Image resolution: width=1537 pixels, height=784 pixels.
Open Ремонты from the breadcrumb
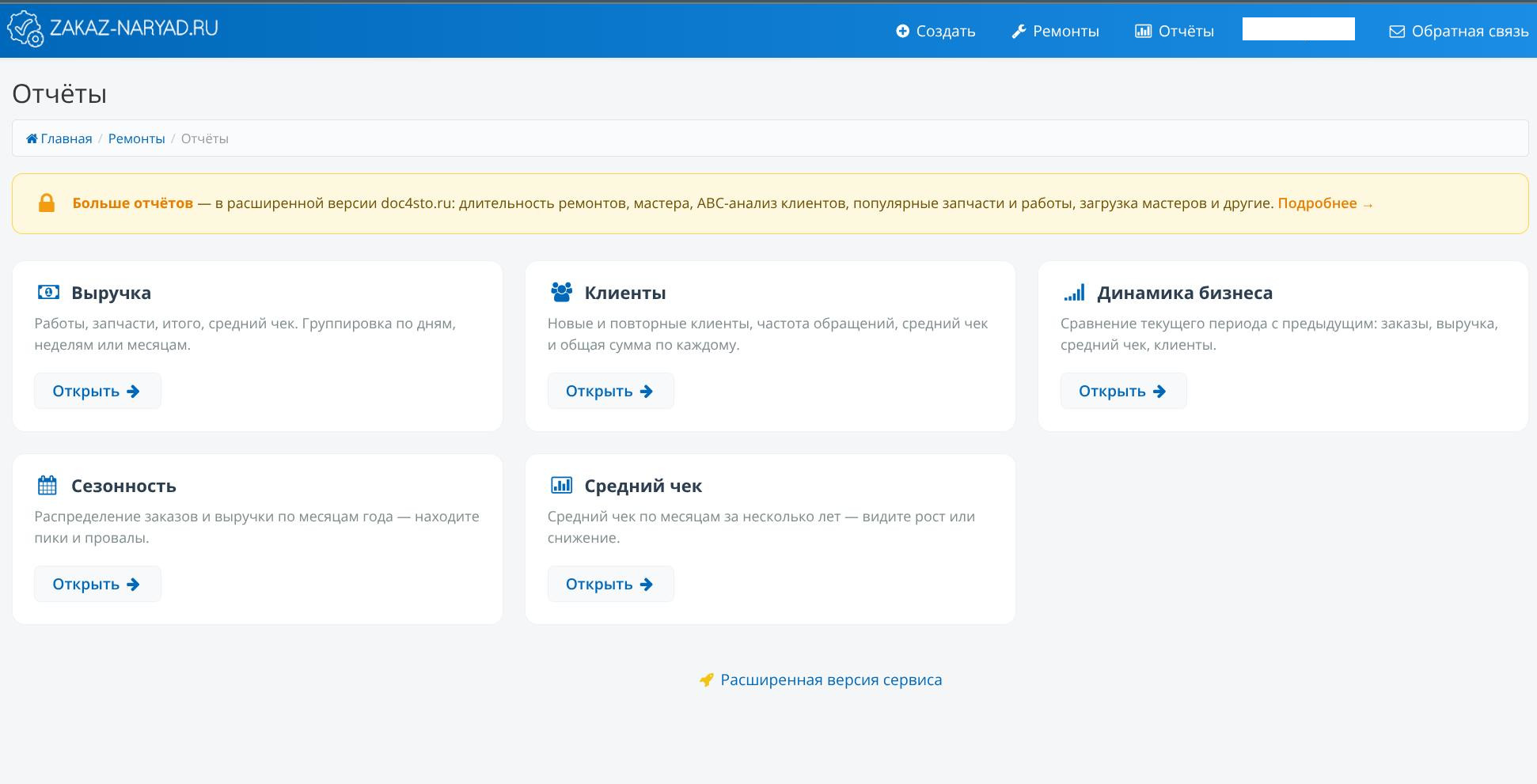[x=136, y=138]
